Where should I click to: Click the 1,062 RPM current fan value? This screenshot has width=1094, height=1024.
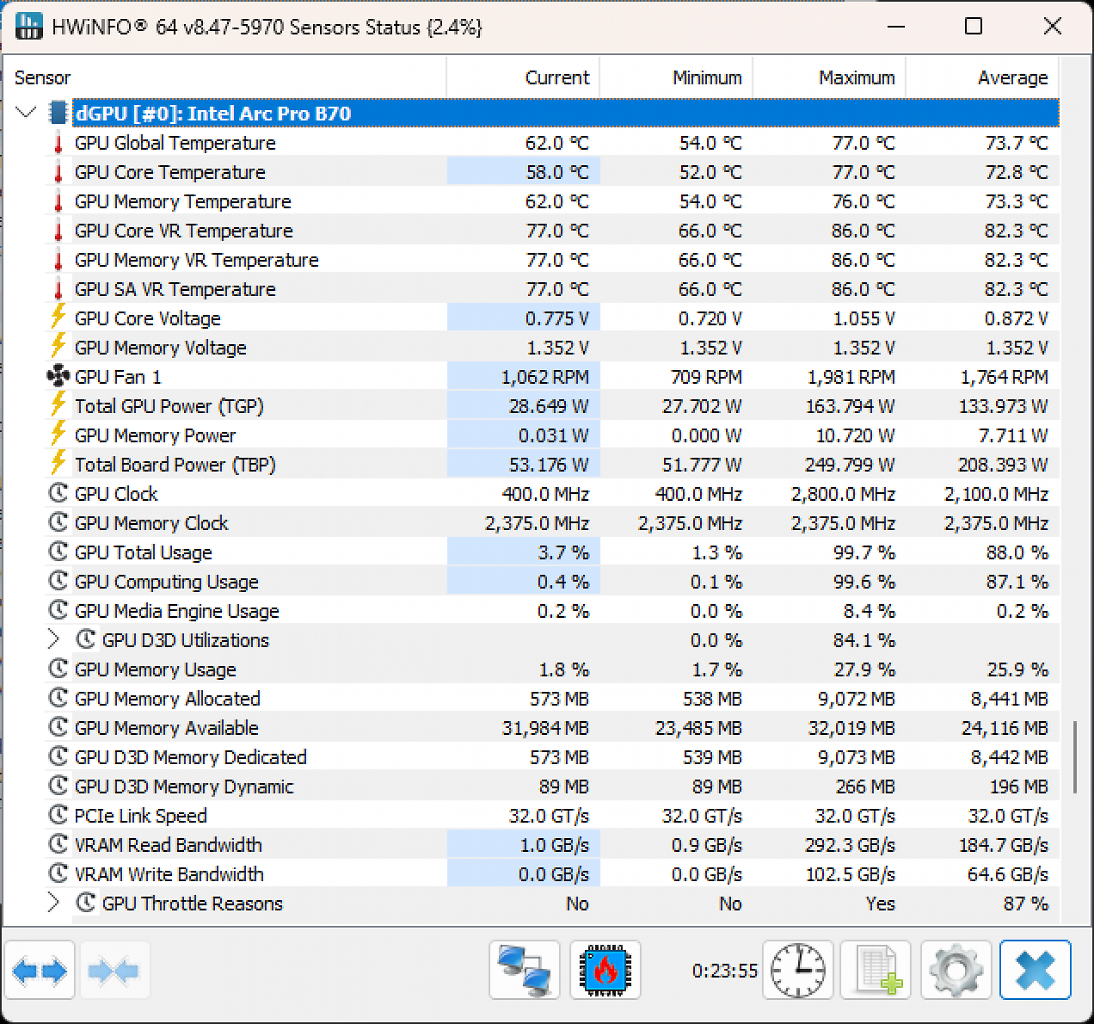click(545, 377)
